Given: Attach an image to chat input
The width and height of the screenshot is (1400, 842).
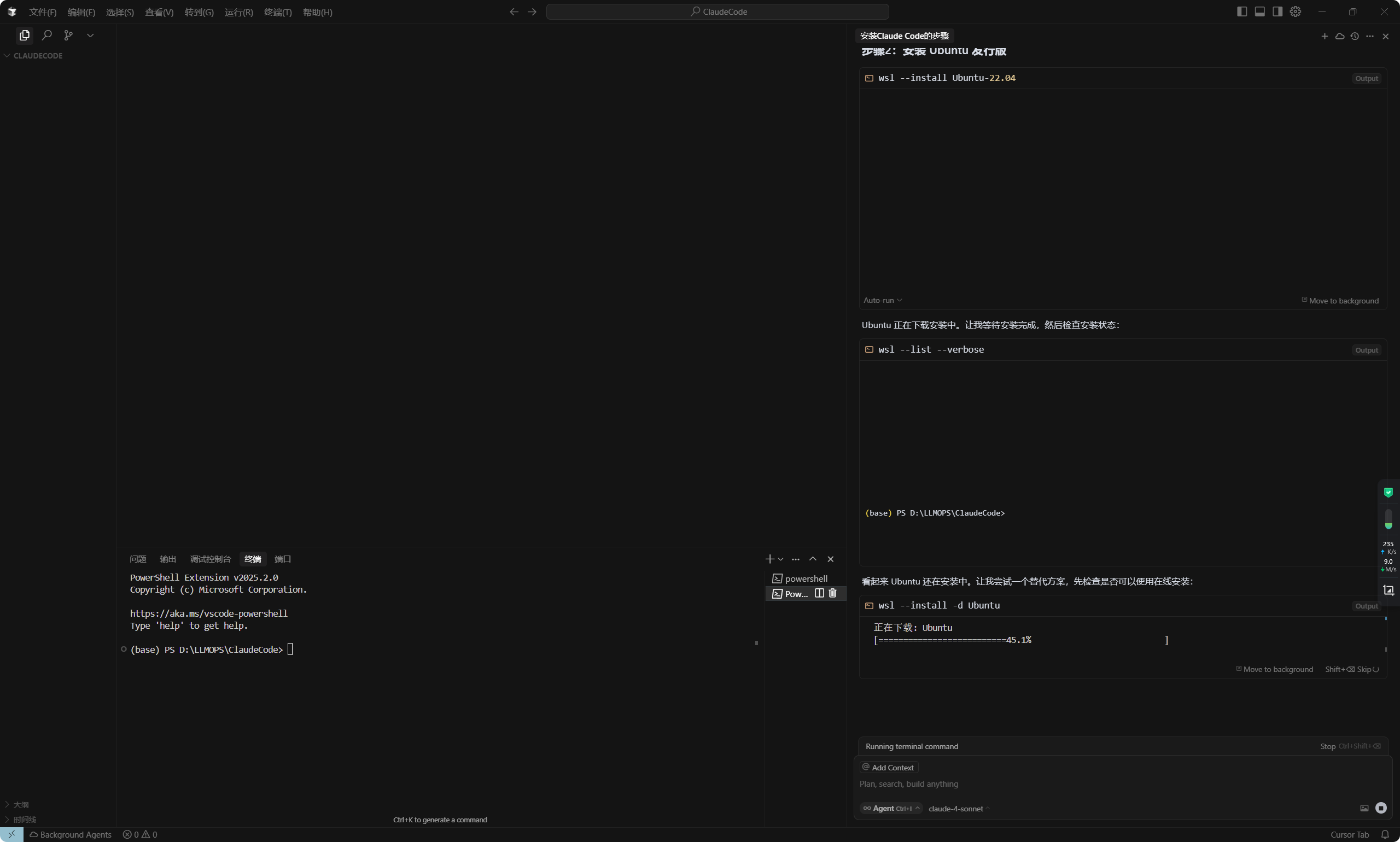Looking at the screenshot, I should tap(1364, 808).
